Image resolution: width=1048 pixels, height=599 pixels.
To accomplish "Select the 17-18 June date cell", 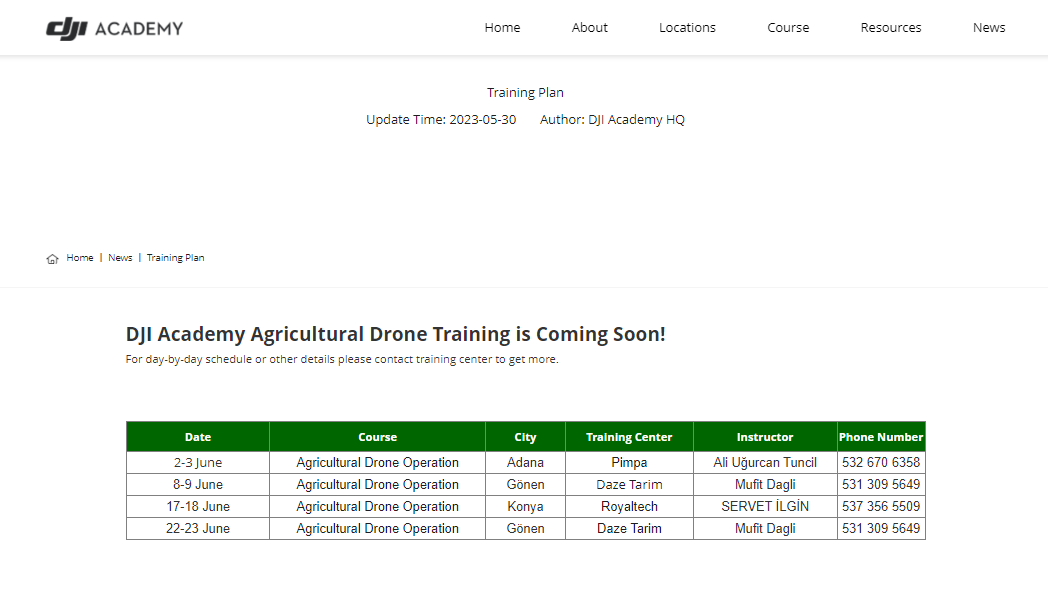I will pos(198,507).
